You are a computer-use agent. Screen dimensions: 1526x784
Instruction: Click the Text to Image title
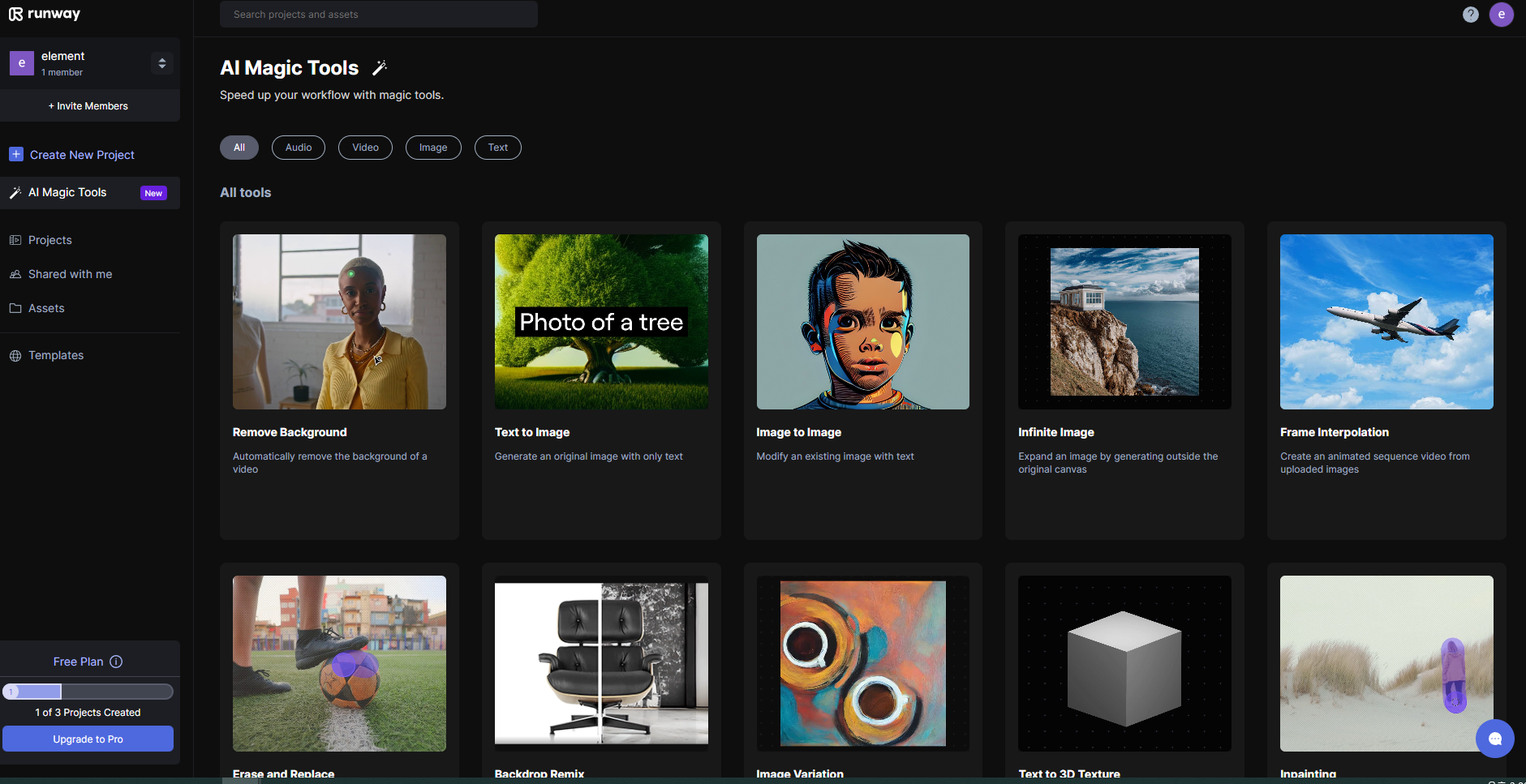click(x=532, y=432)
